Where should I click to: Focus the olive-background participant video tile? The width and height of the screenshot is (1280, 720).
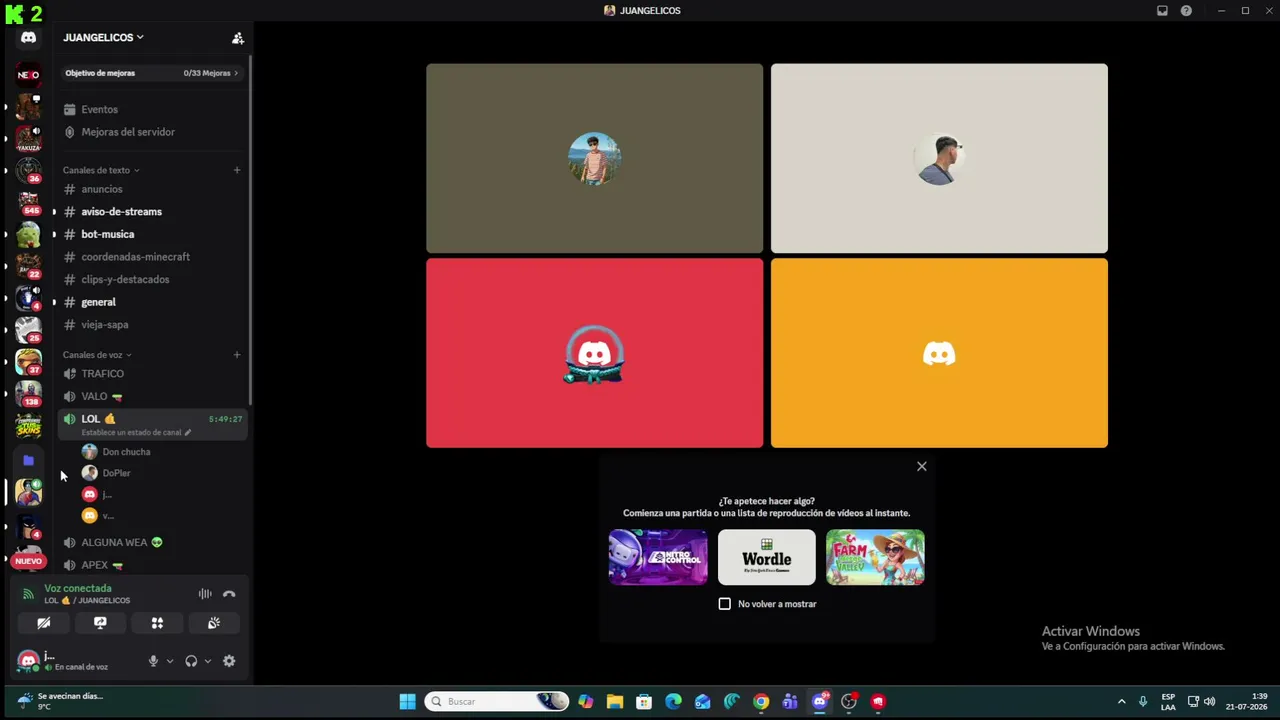pos(594,158)
